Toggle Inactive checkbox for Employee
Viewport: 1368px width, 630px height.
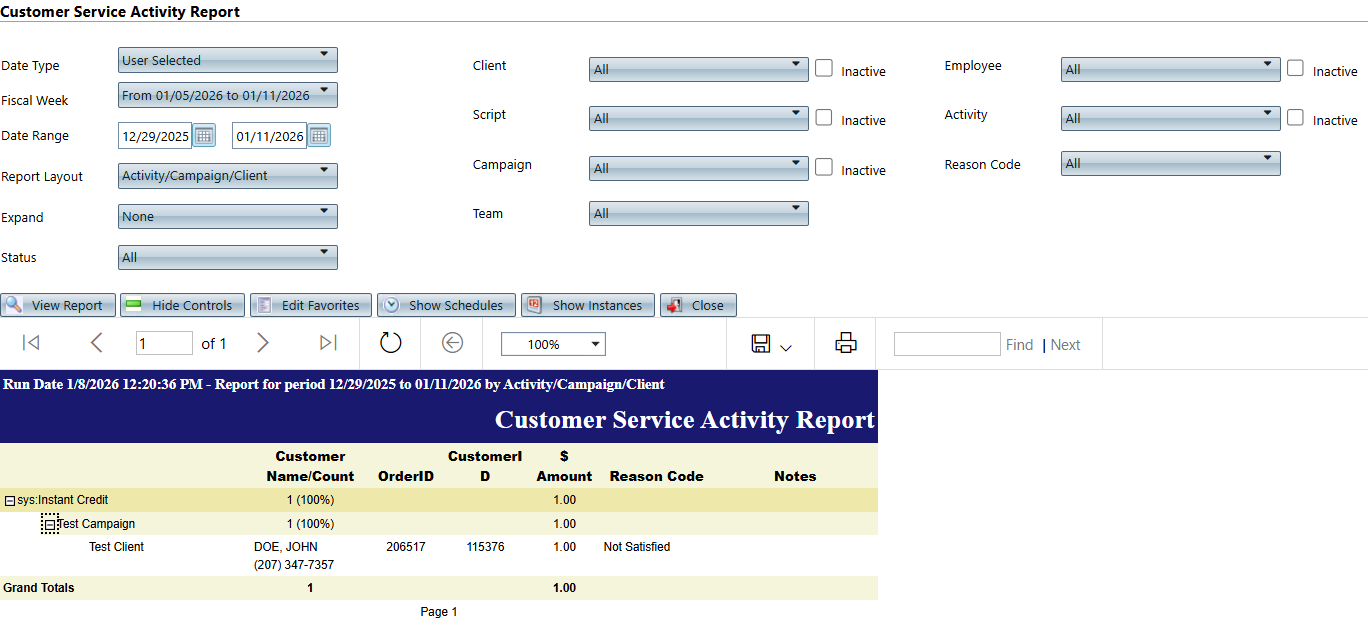pyautogui.click(x=1296, y=68)
